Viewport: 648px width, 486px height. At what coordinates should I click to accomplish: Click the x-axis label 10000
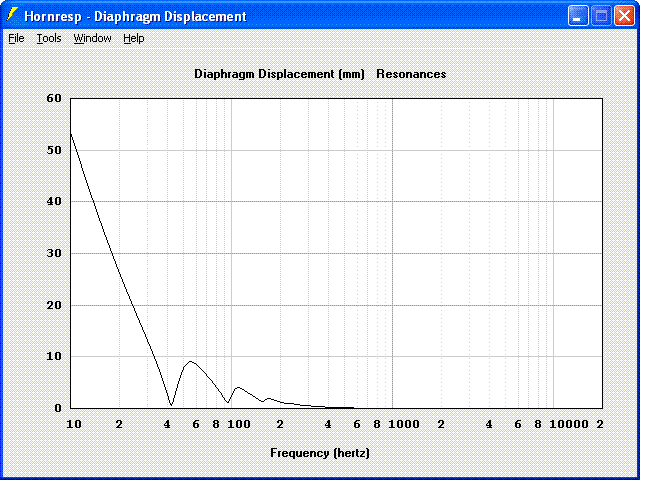(x=569, y=424)
